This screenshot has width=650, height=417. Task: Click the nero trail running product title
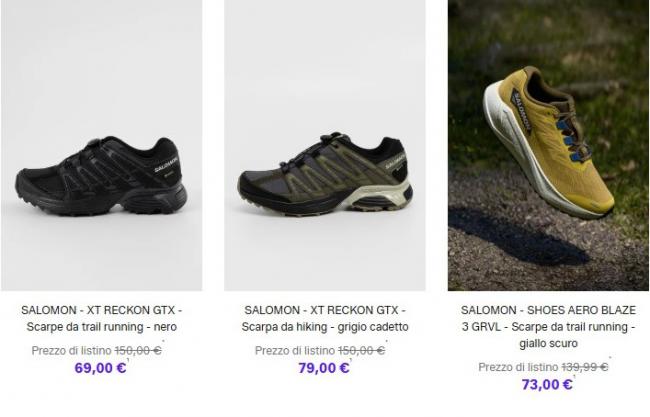pyautogui.click(x=102, y=318)
